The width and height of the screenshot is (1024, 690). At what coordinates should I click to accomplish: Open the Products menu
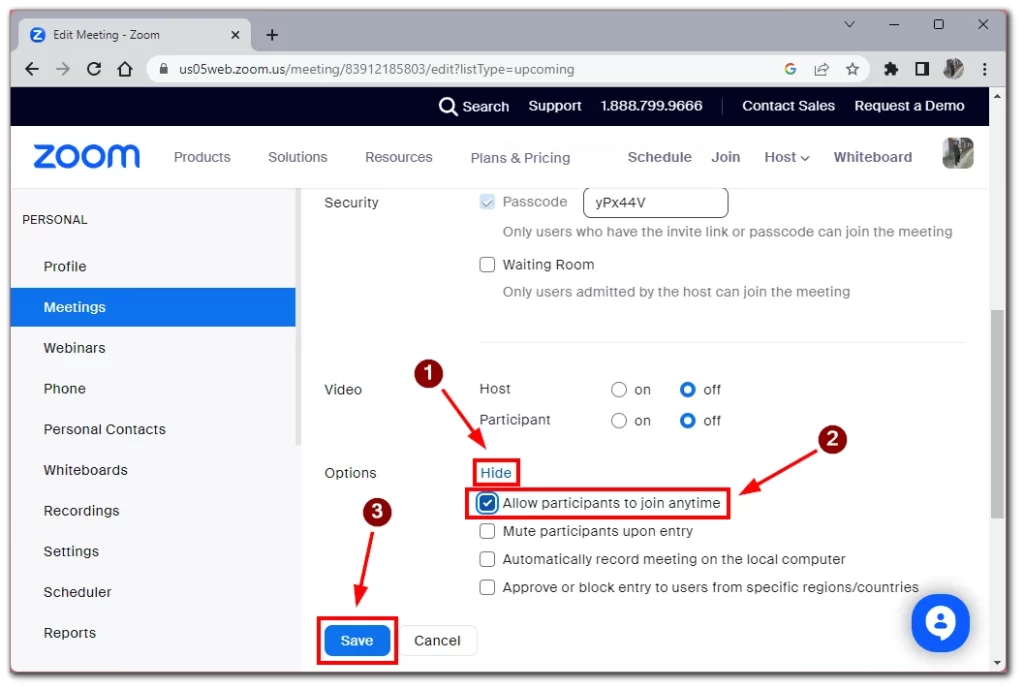pos(202,157)
